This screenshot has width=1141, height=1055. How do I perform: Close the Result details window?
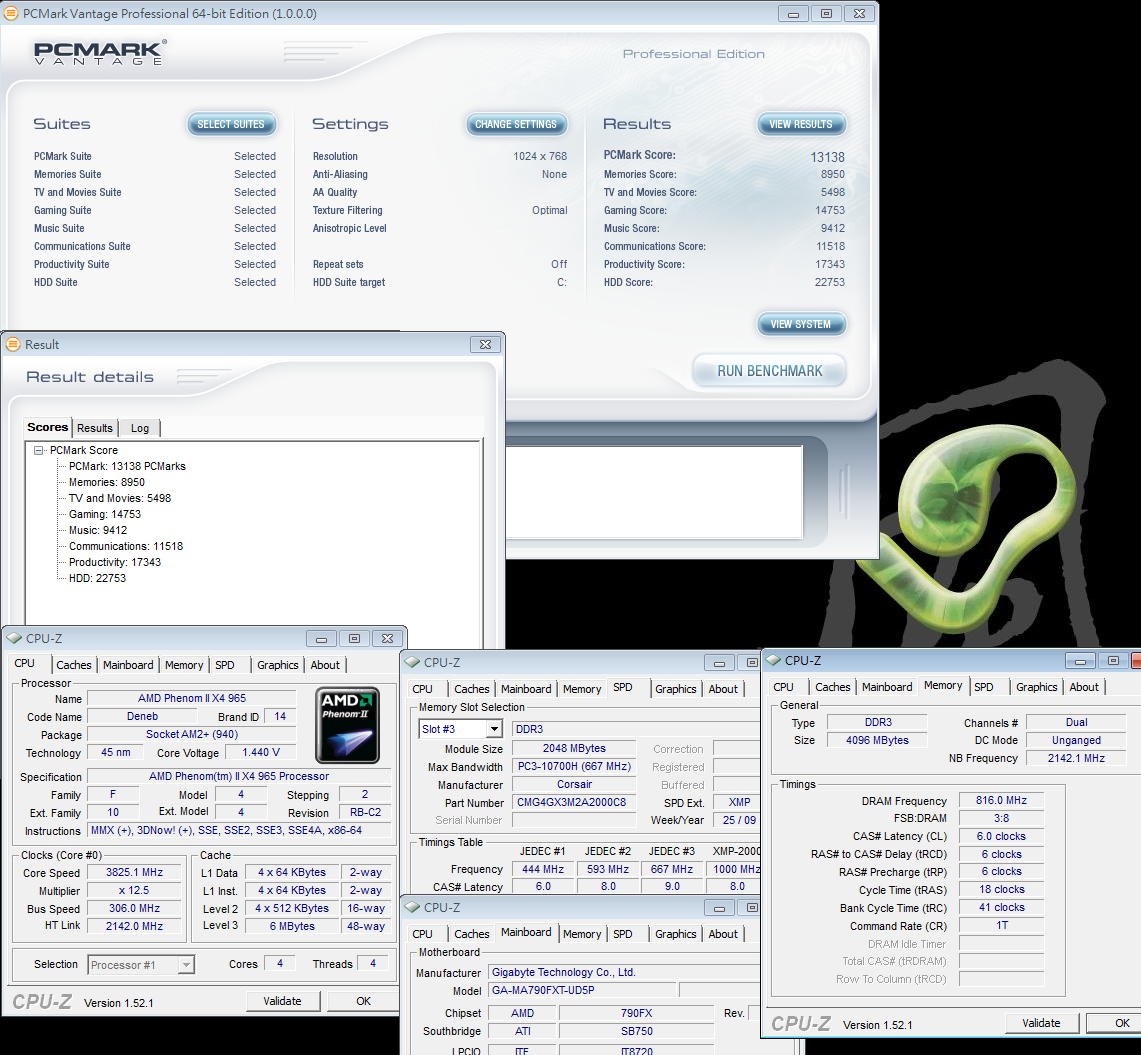pyautogui.click(x=485, y=344)
